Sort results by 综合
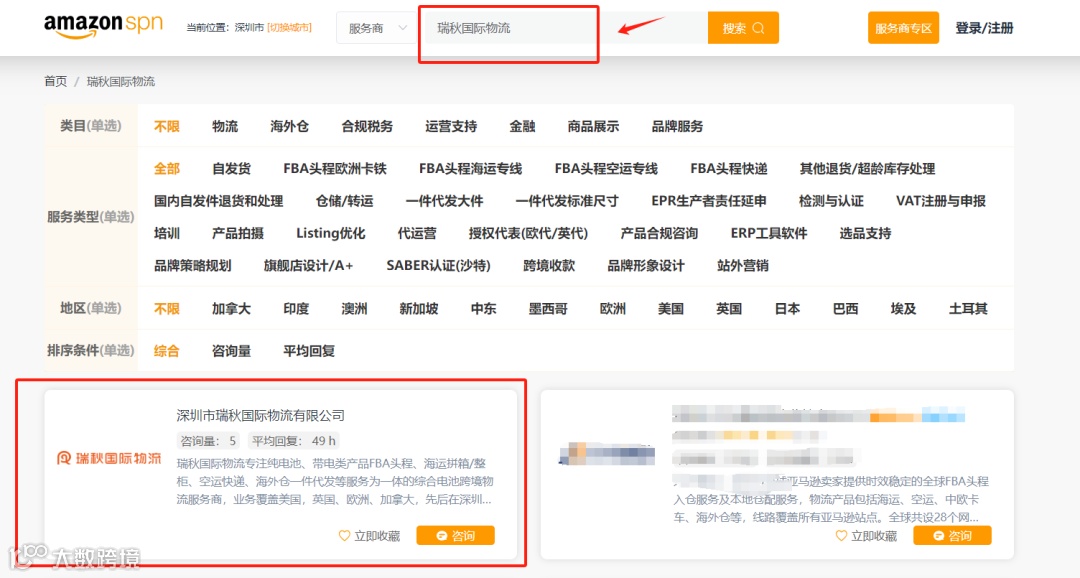Image resolution: width=1080 pixels, height=578 pixels. 167,351
